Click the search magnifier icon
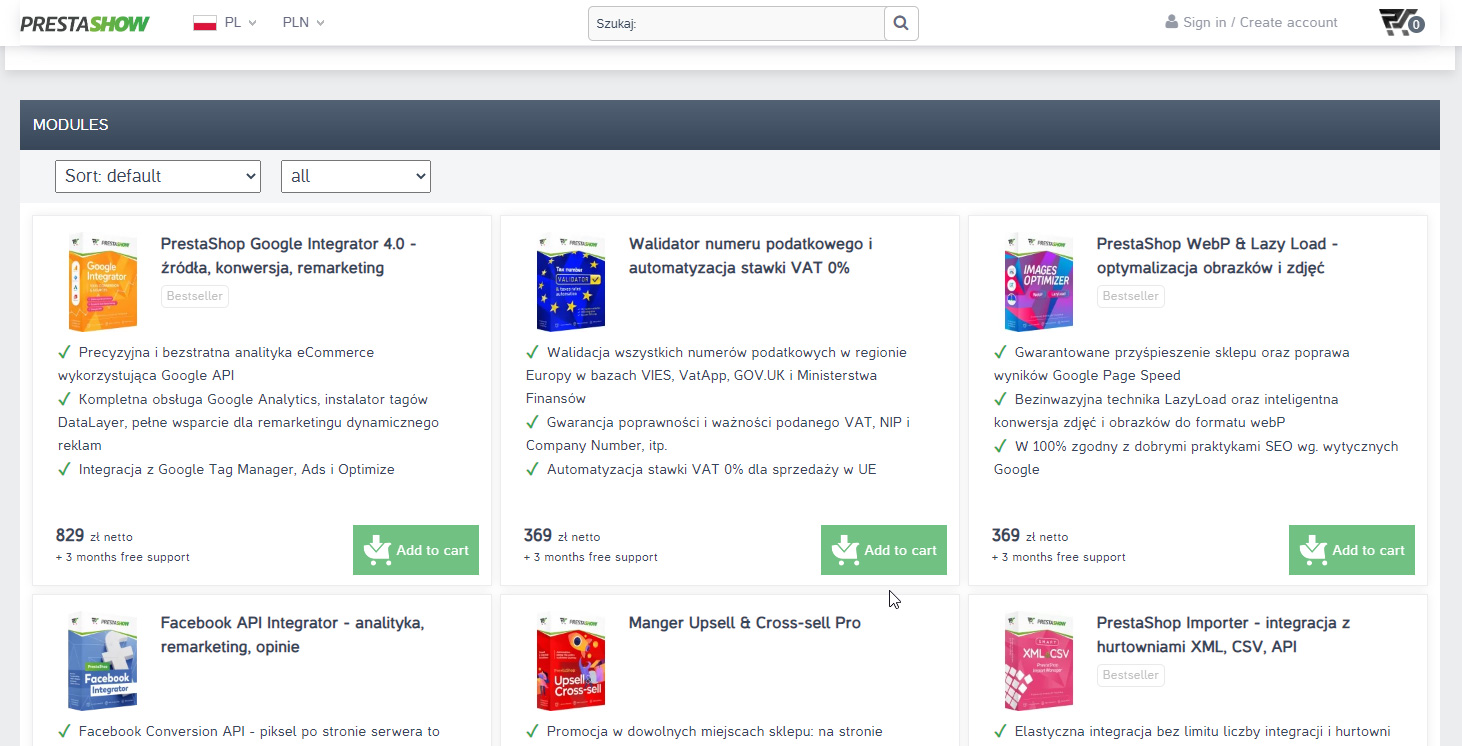1462x746 pixels. (900, 23)
